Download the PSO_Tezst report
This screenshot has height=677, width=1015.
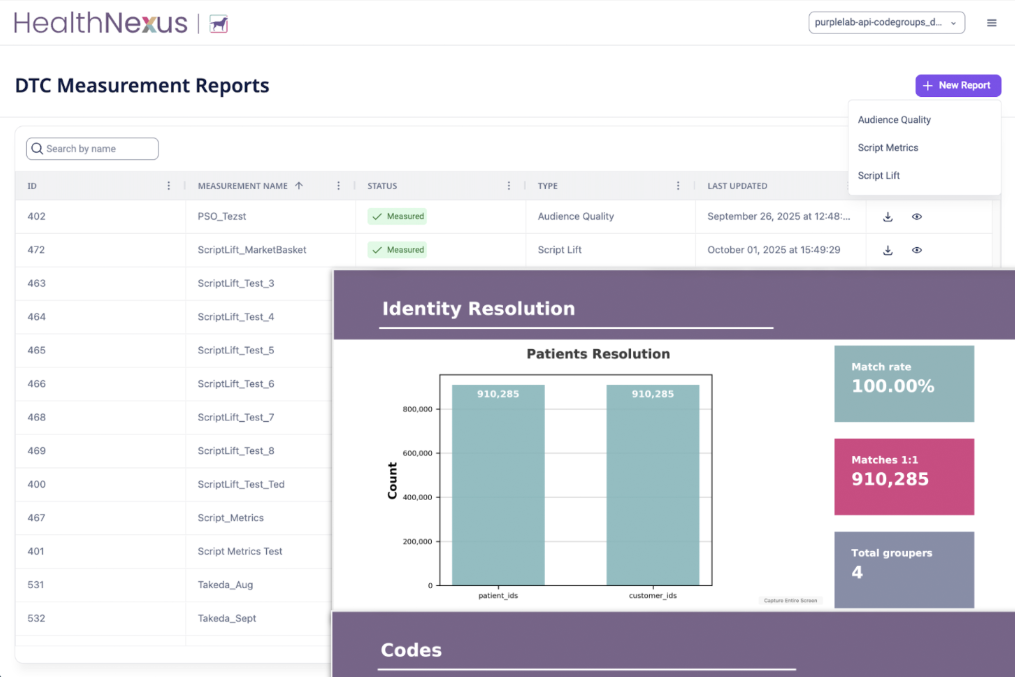coord(887,217)
